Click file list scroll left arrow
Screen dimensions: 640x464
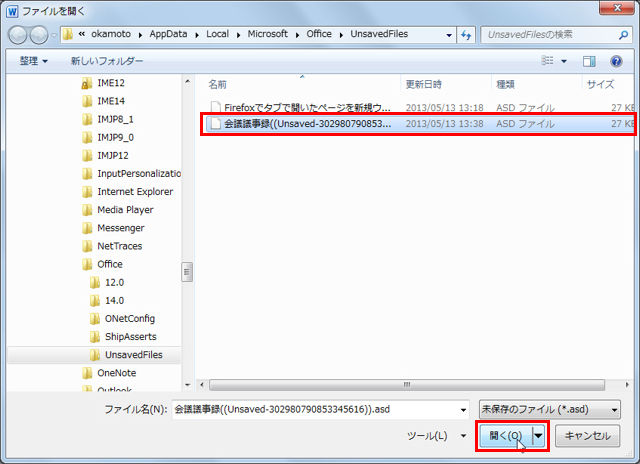pyautogui.click(x=202, y=385)
